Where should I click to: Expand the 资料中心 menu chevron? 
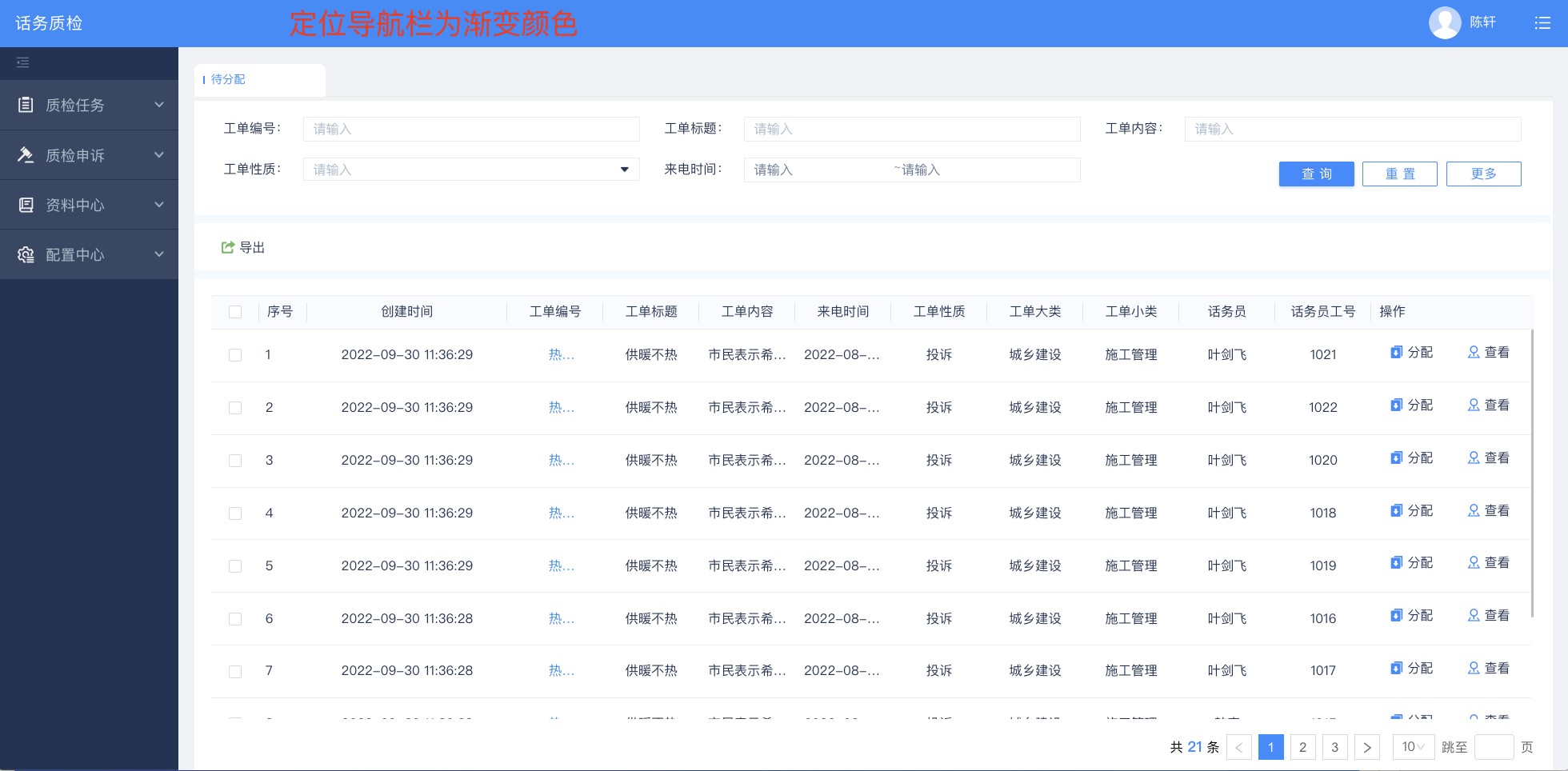click(x=159, y=205)
